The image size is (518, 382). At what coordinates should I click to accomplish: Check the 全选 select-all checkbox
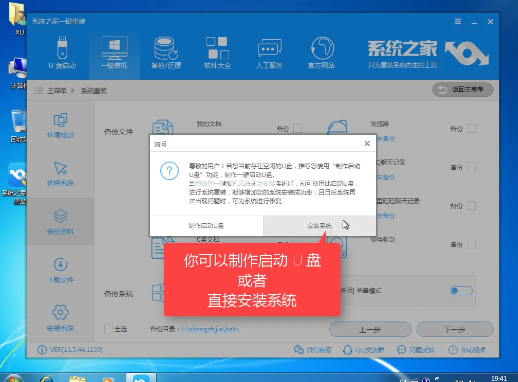coord(108,329)
